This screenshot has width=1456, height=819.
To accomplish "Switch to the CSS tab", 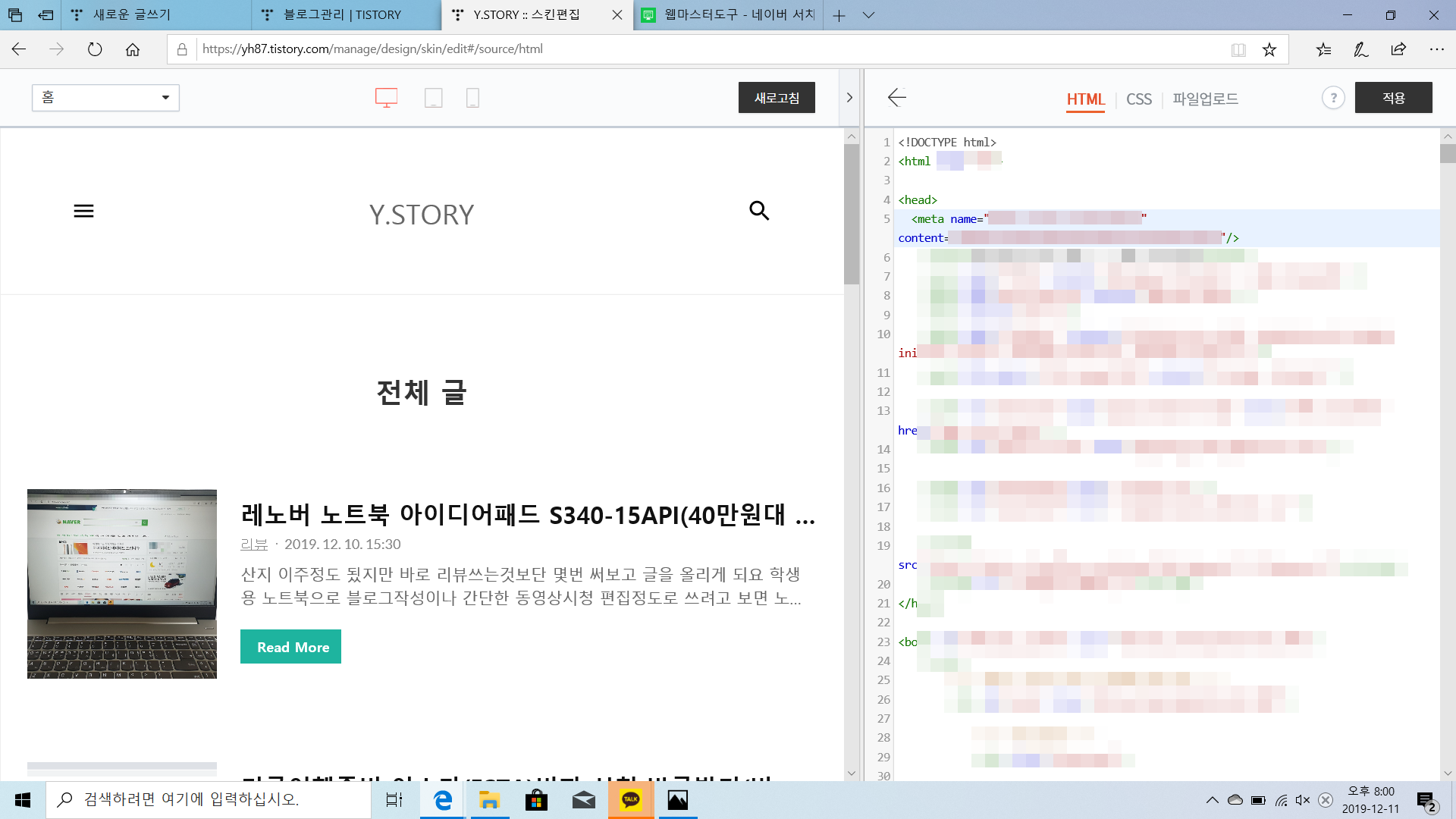I will [x=1138, y=99].
